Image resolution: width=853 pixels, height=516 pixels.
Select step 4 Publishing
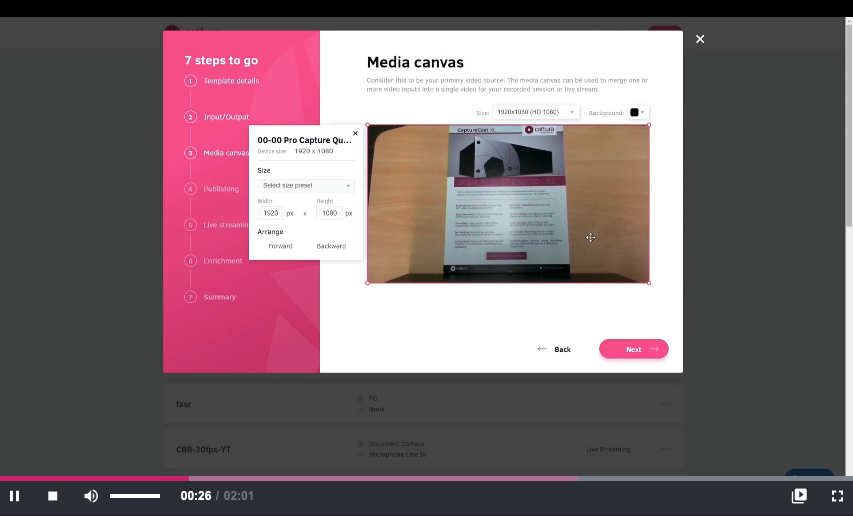221,189
